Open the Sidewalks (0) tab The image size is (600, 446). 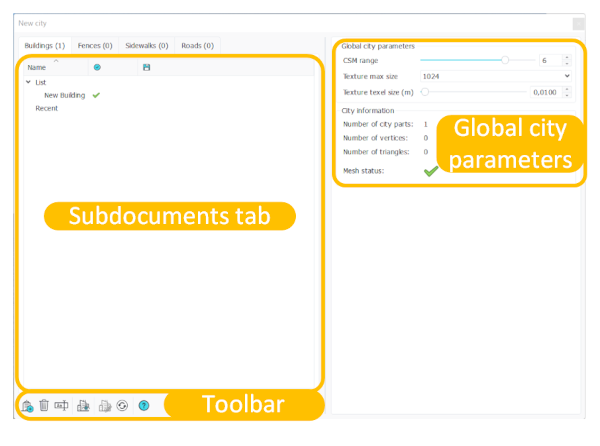(147, 45)
